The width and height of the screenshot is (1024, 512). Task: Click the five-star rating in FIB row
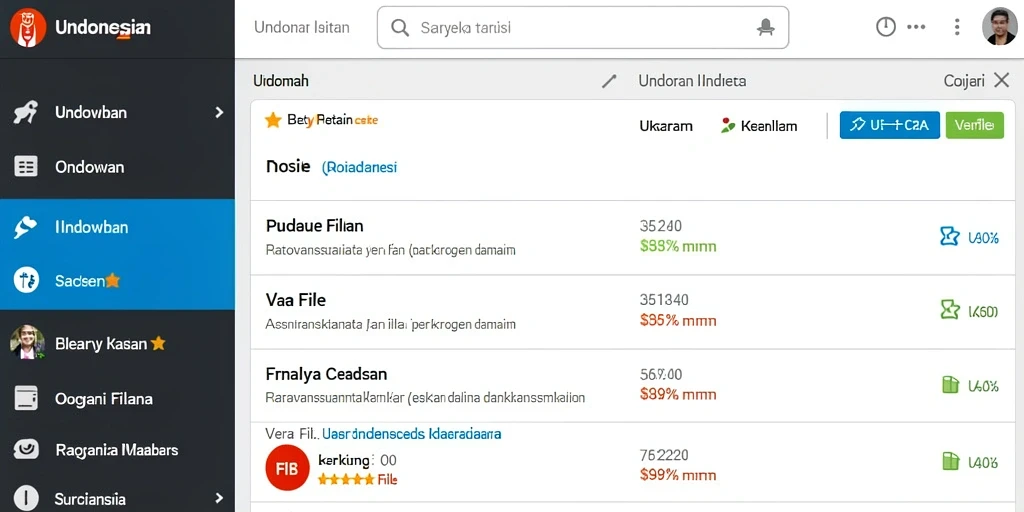tap(346, 479)
